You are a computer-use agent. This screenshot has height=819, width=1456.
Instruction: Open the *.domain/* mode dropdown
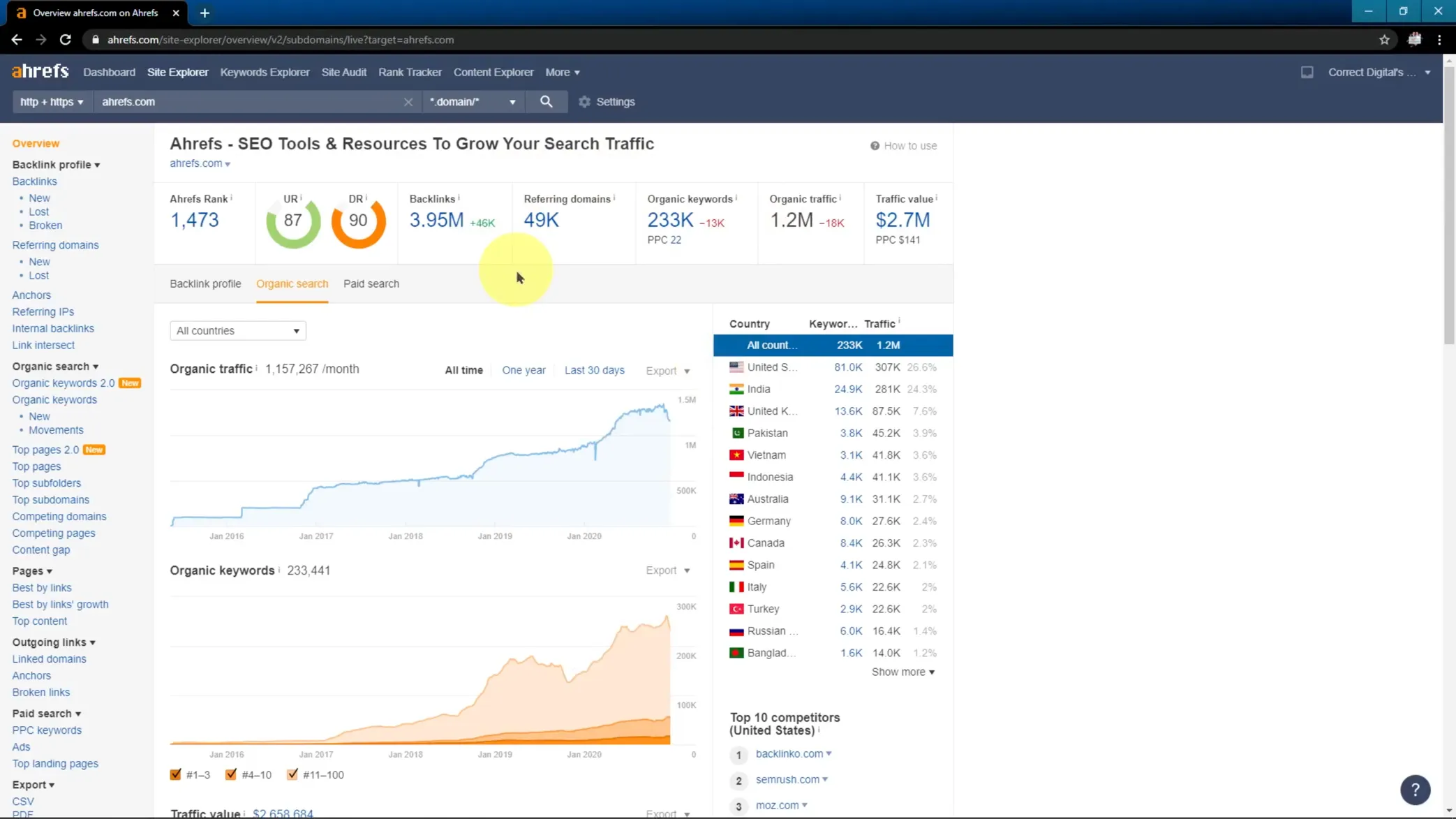(473, 102)
